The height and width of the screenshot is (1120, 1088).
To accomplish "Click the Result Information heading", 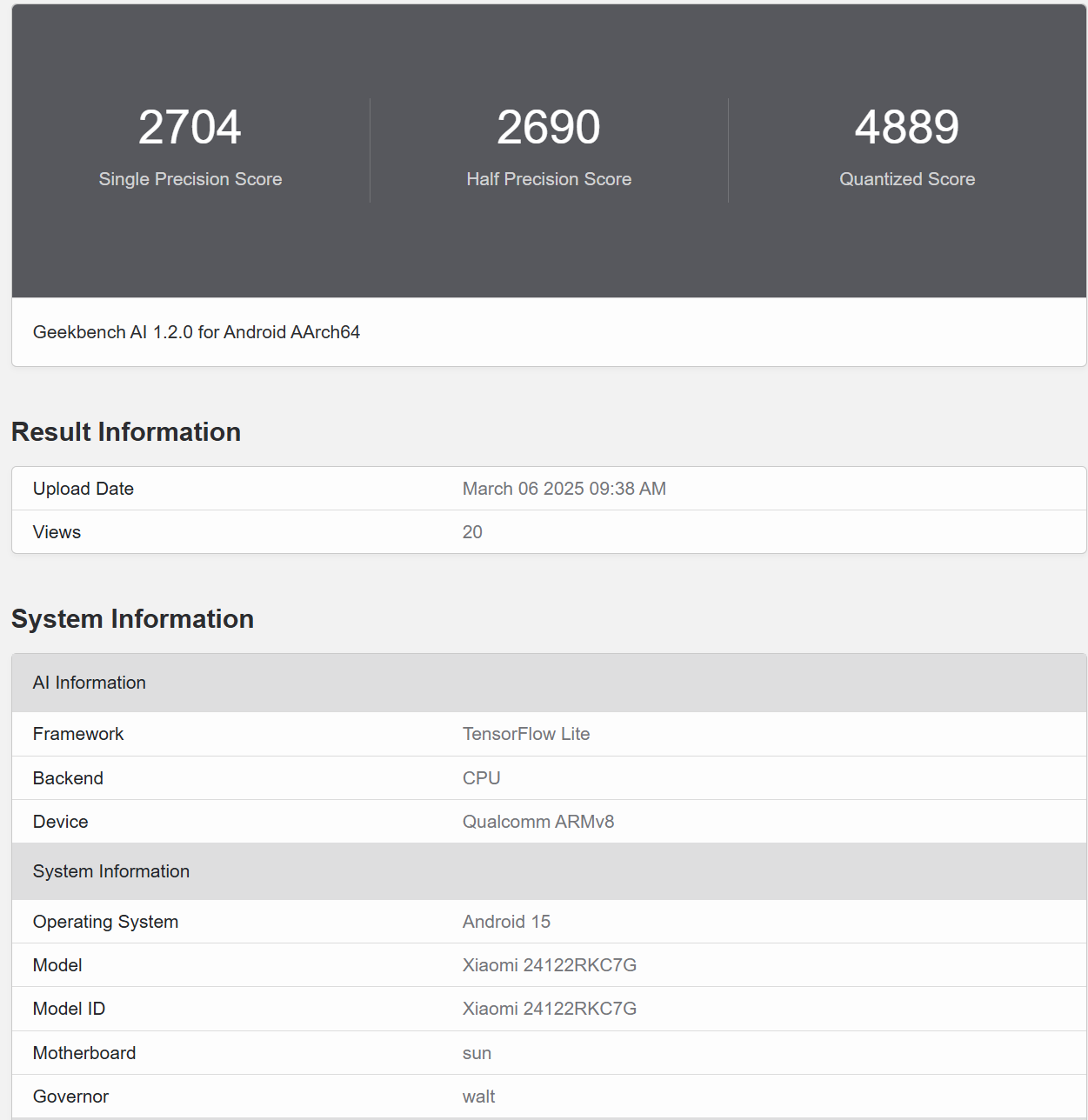I will pyautogui.click(x=126, y=432).
